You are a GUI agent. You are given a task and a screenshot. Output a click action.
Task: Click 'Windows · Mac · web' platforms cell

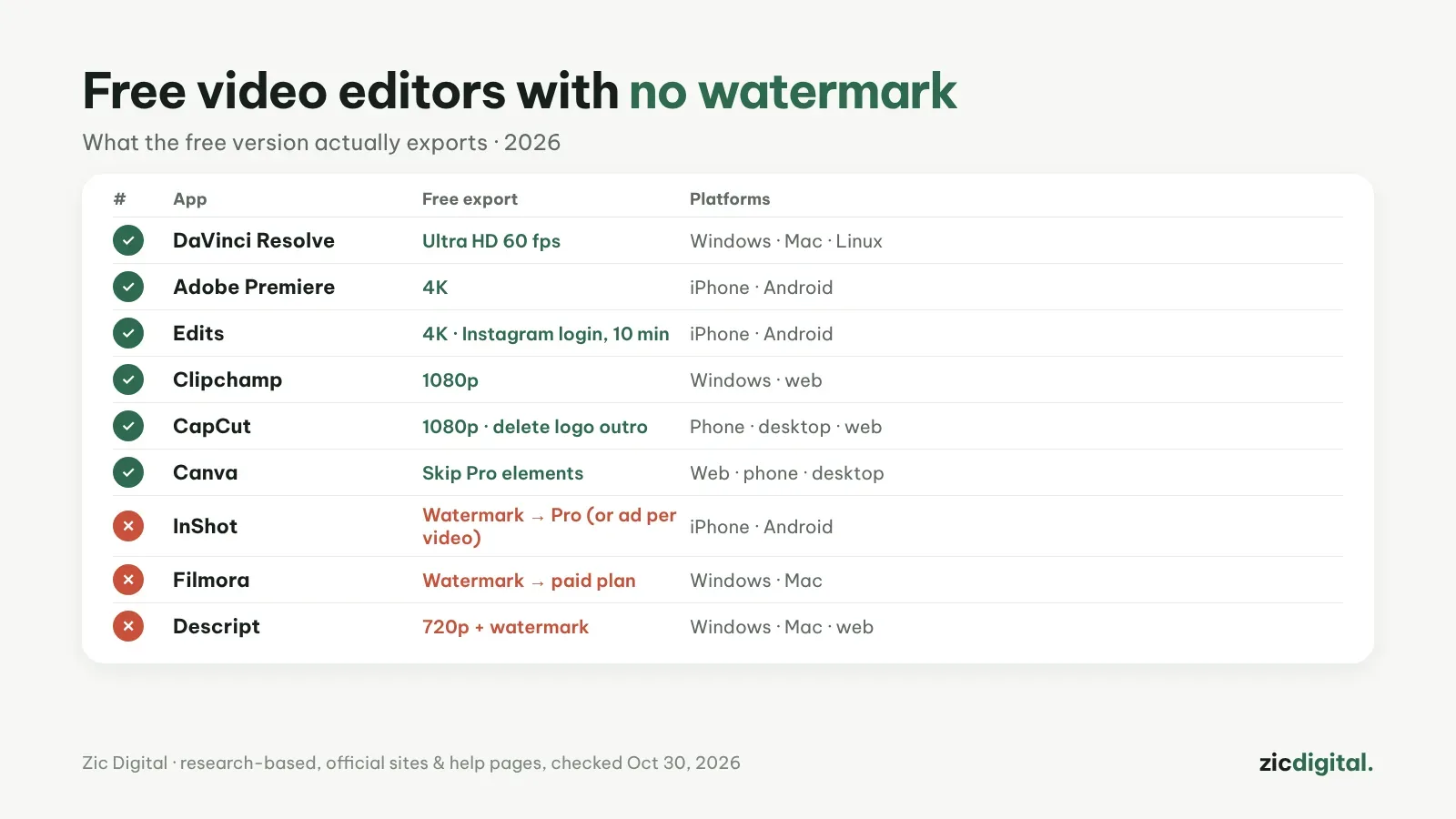point(782,627)
